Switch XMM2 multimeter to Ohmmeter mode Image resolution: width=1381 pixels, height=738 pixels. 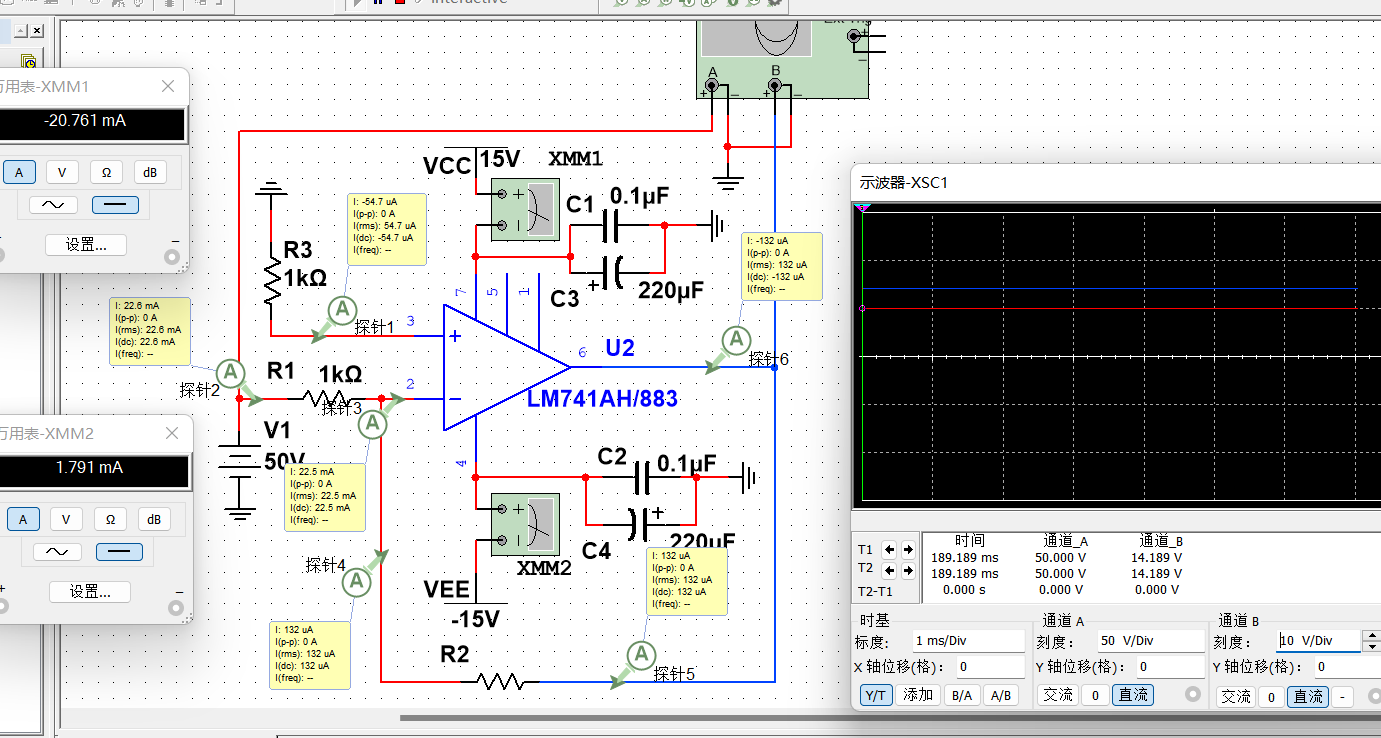(x=110, y=519)
